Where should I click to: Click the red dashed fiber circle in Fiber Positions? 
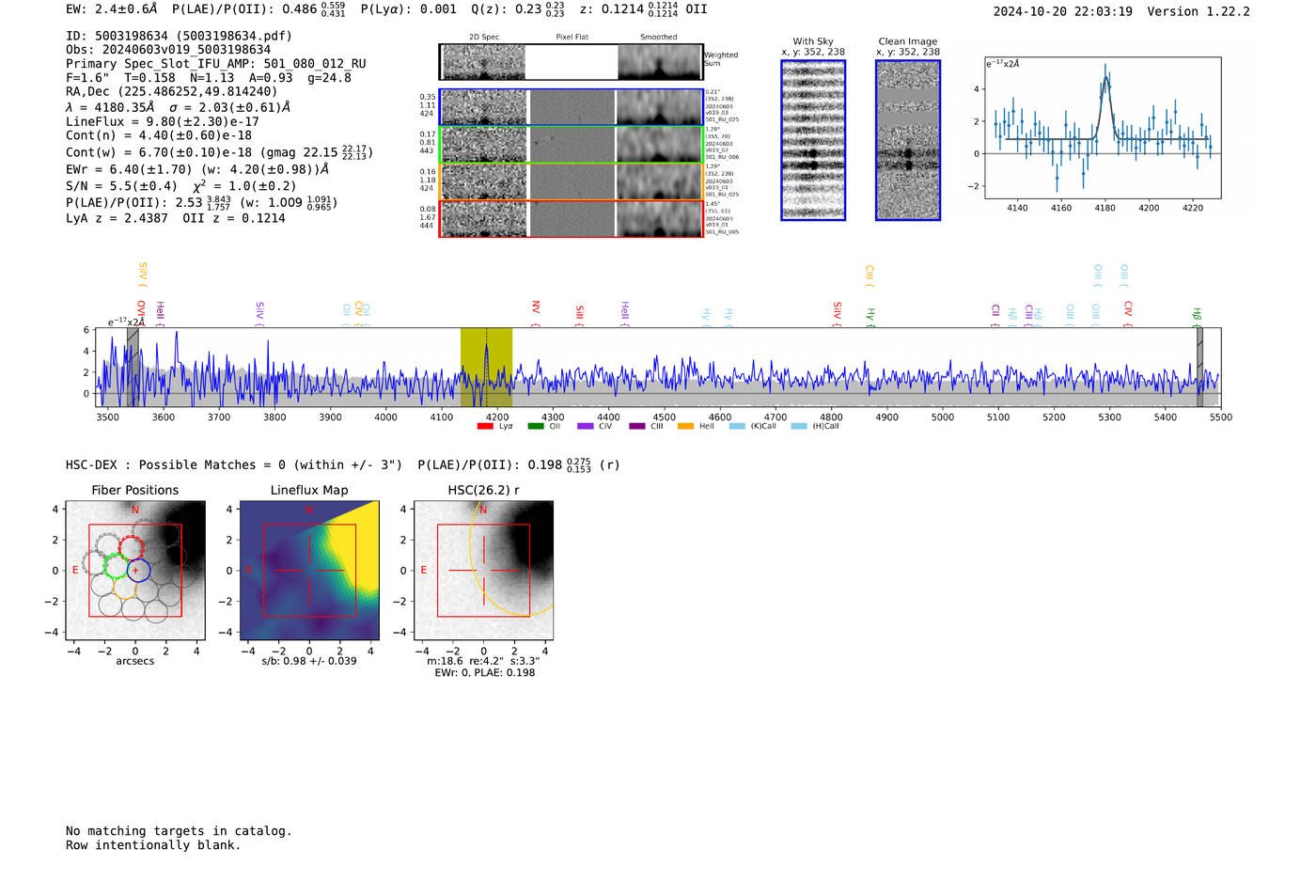click(x=131, y=548)
